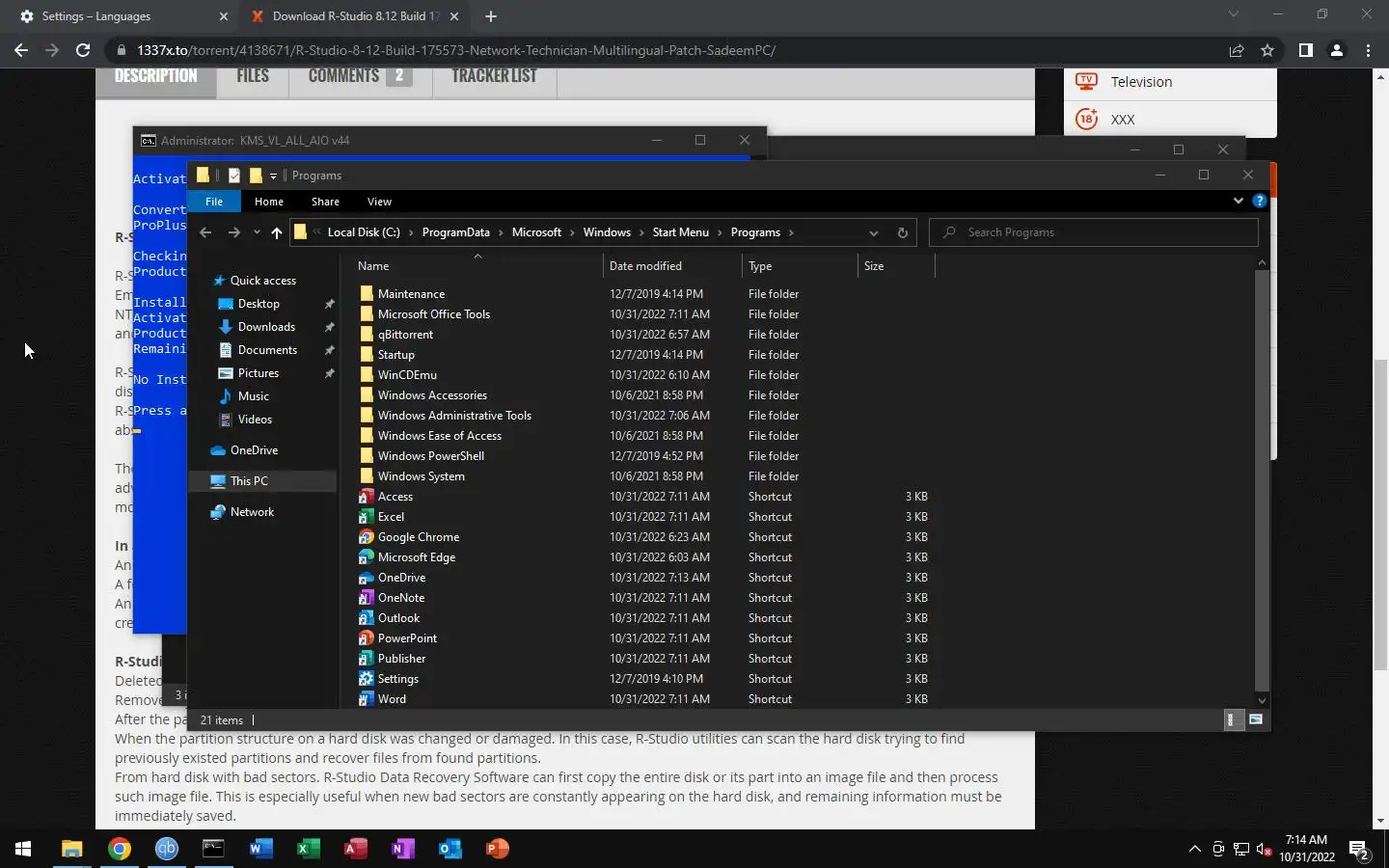The image size is (1389, 868).
Task: Share this page from the address bar
Action: coord(1237,50)
